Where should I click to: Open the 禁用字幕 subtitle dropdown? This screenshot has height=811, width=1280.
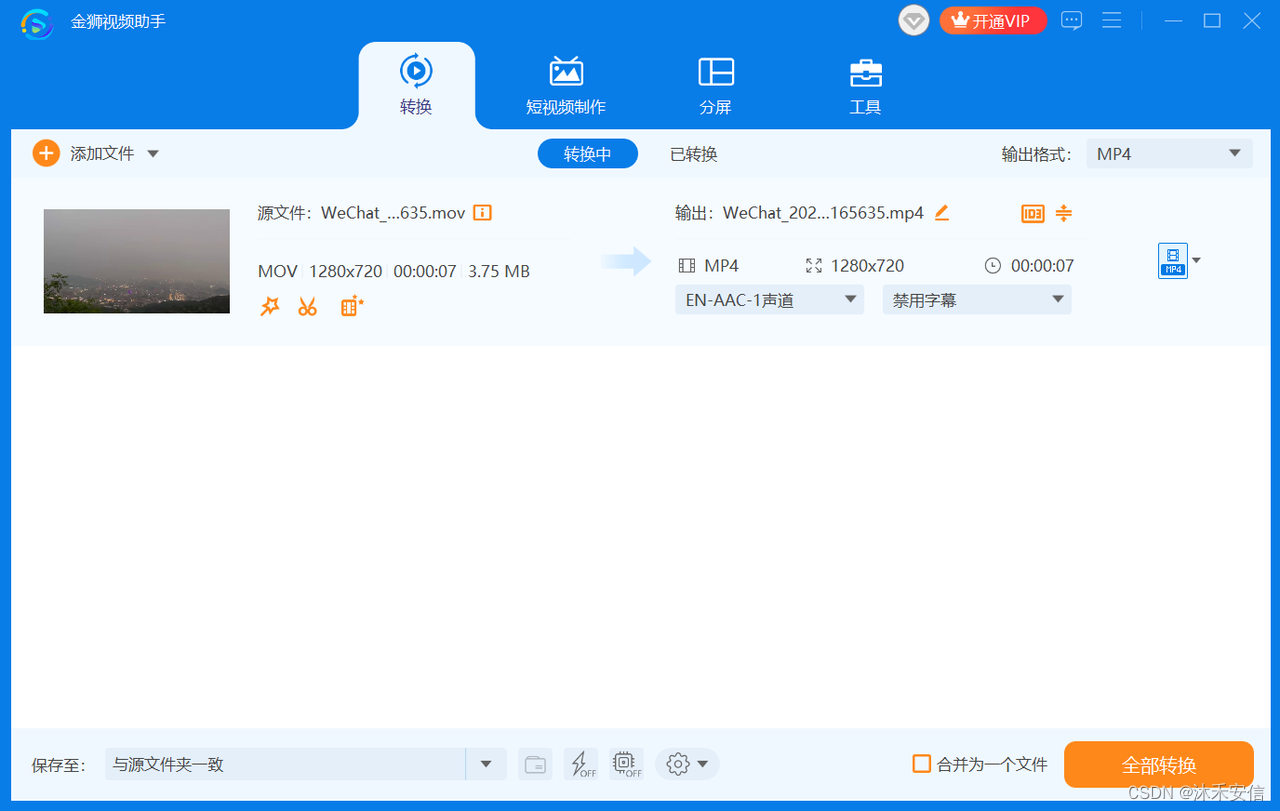point(977,299)
